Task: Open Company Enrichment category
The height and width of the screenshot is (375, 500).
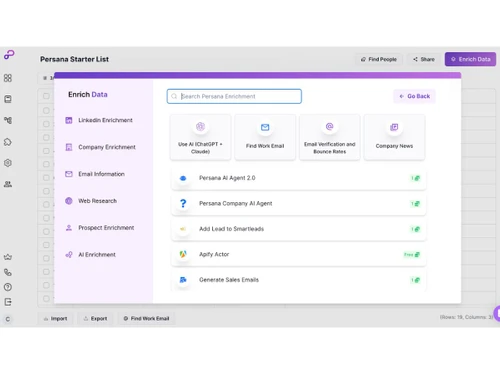Action: pos(100,147)
